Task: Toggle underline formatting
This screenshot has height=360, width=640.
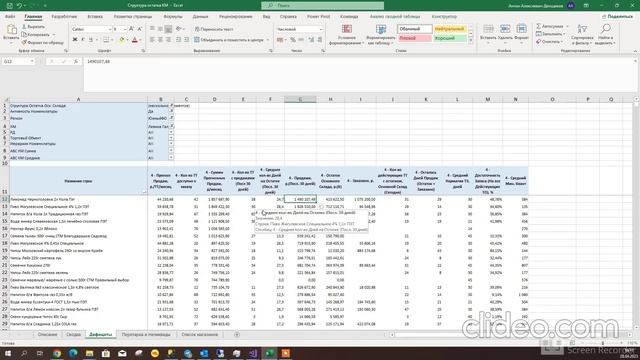Action: (x=91, y=40)
